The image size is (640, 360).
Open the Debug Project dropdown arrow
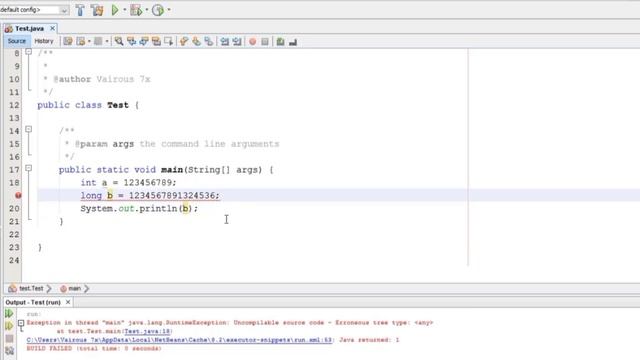coord(146,10)
